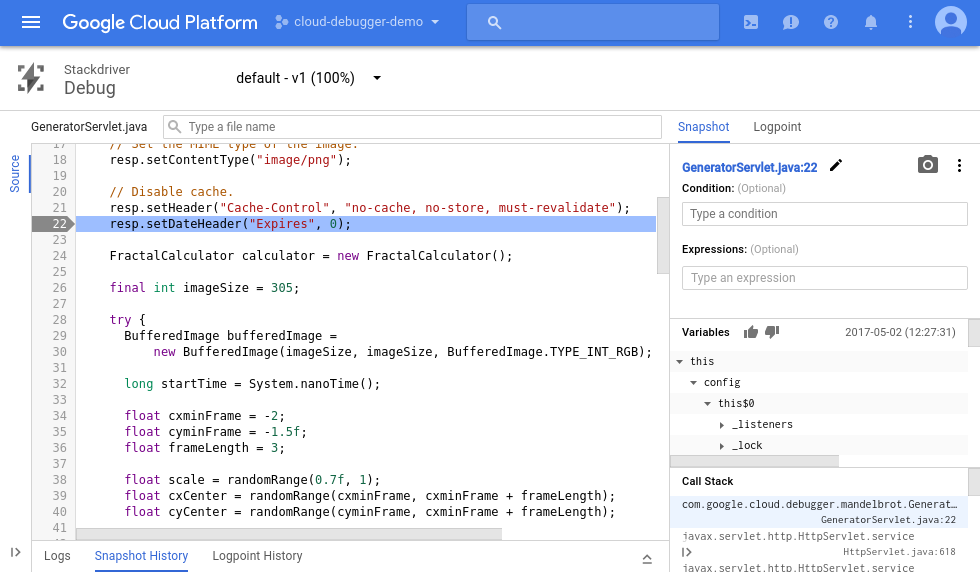980x572 pixels.
Task: Collapse the 'this' variable node
Action: tap(680, 361)
